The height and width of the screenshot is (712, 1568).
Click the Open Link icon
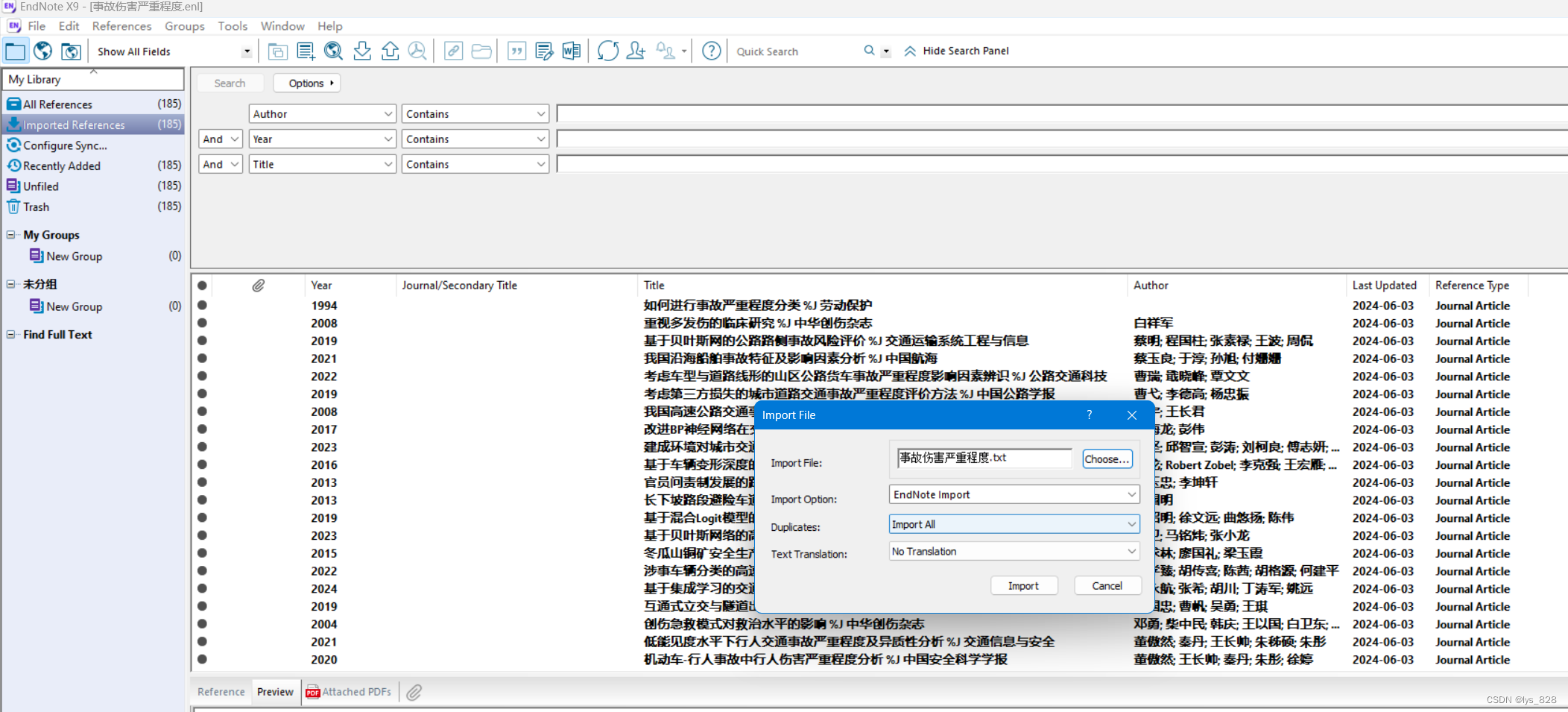[x=453, y=51]
